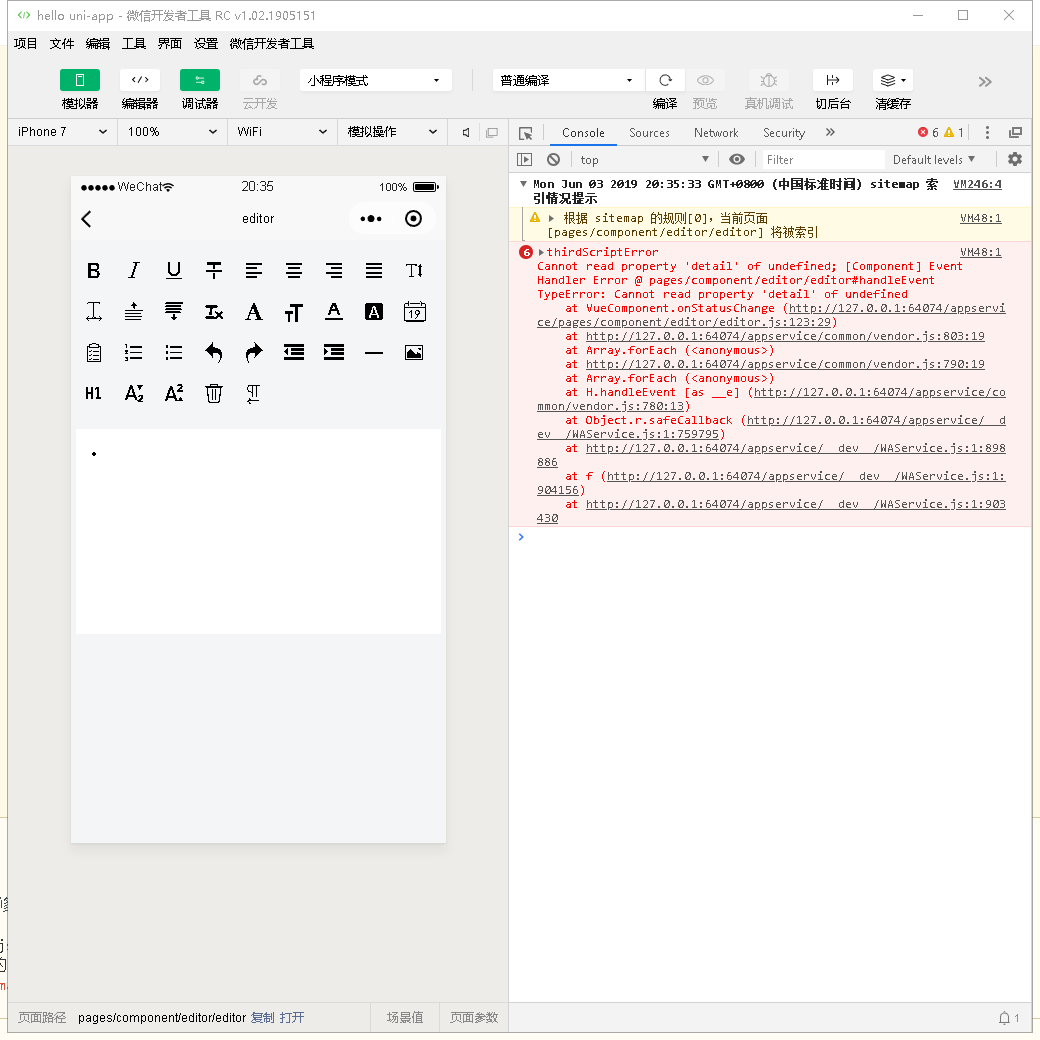Align text right icon
Image resolution: width=1040 pixels, height=1040 pixels.
pos(334,271)
